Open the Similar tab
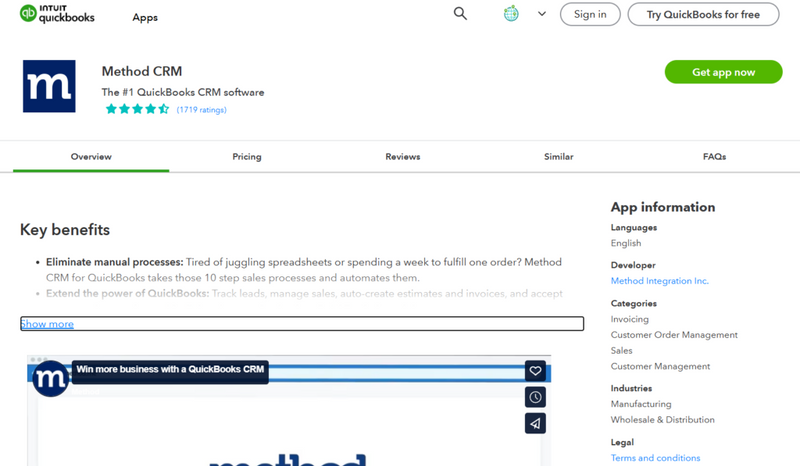Screen dimensions: 800x466 [x=559, y=157]
